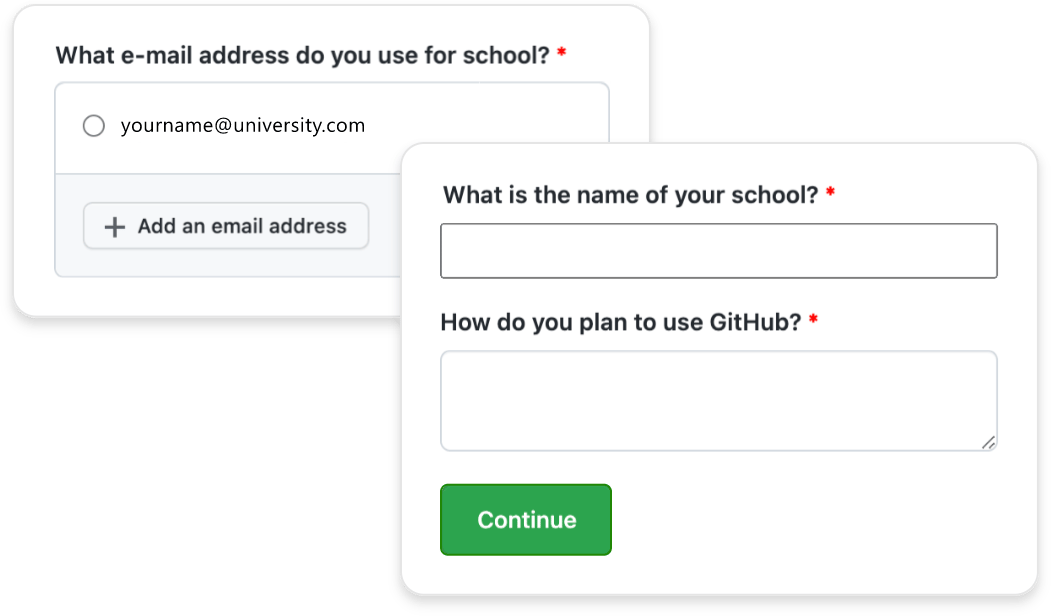Focus the school name input field
The height and width of the screenshot is (616, 1052).
718,251
